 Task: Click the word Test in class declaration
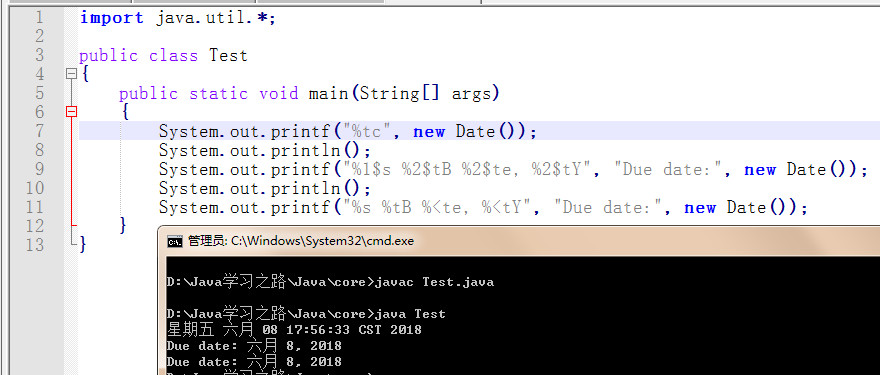click(x=228, y=56)
